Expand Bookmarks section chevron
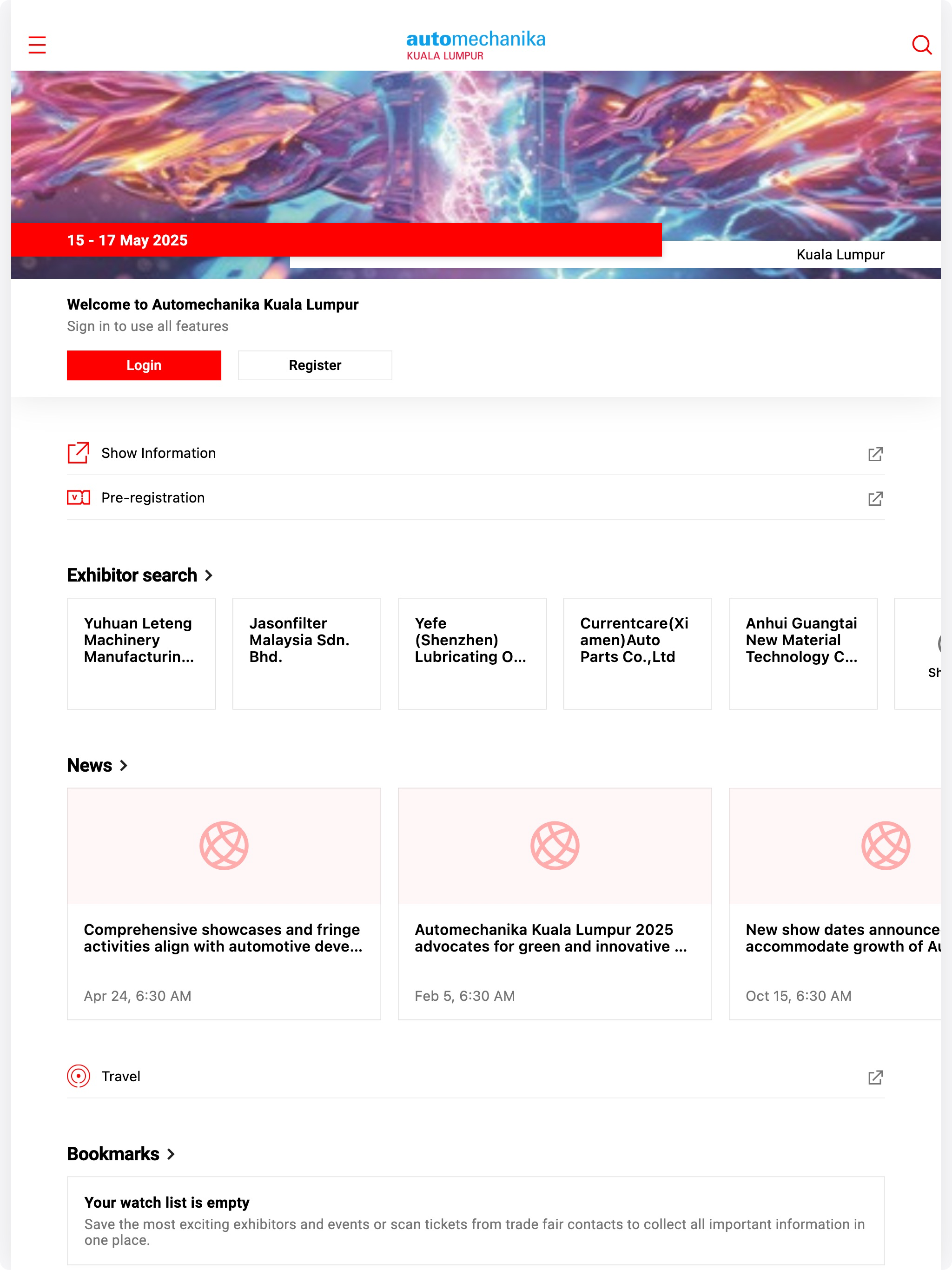Image resolution: width=952 pixels, height=1270 pixels. (x=171, y=1154)
